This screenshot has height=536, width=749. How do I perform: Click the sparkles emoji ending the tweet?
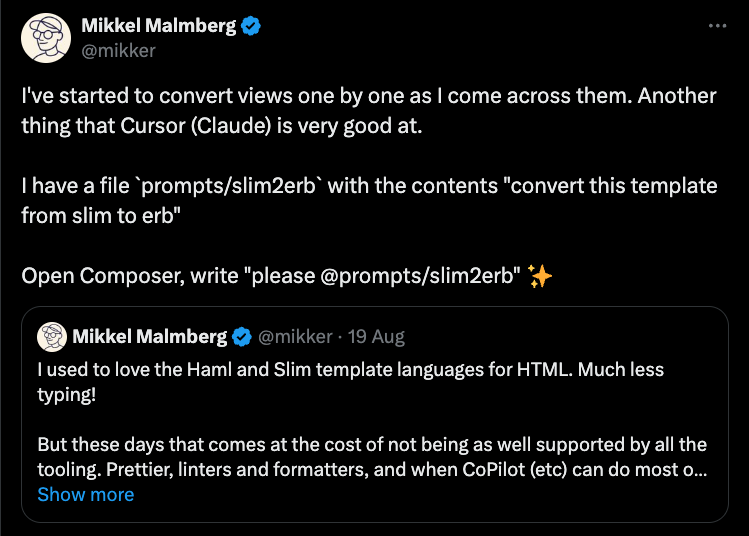(x=540, y=278)
